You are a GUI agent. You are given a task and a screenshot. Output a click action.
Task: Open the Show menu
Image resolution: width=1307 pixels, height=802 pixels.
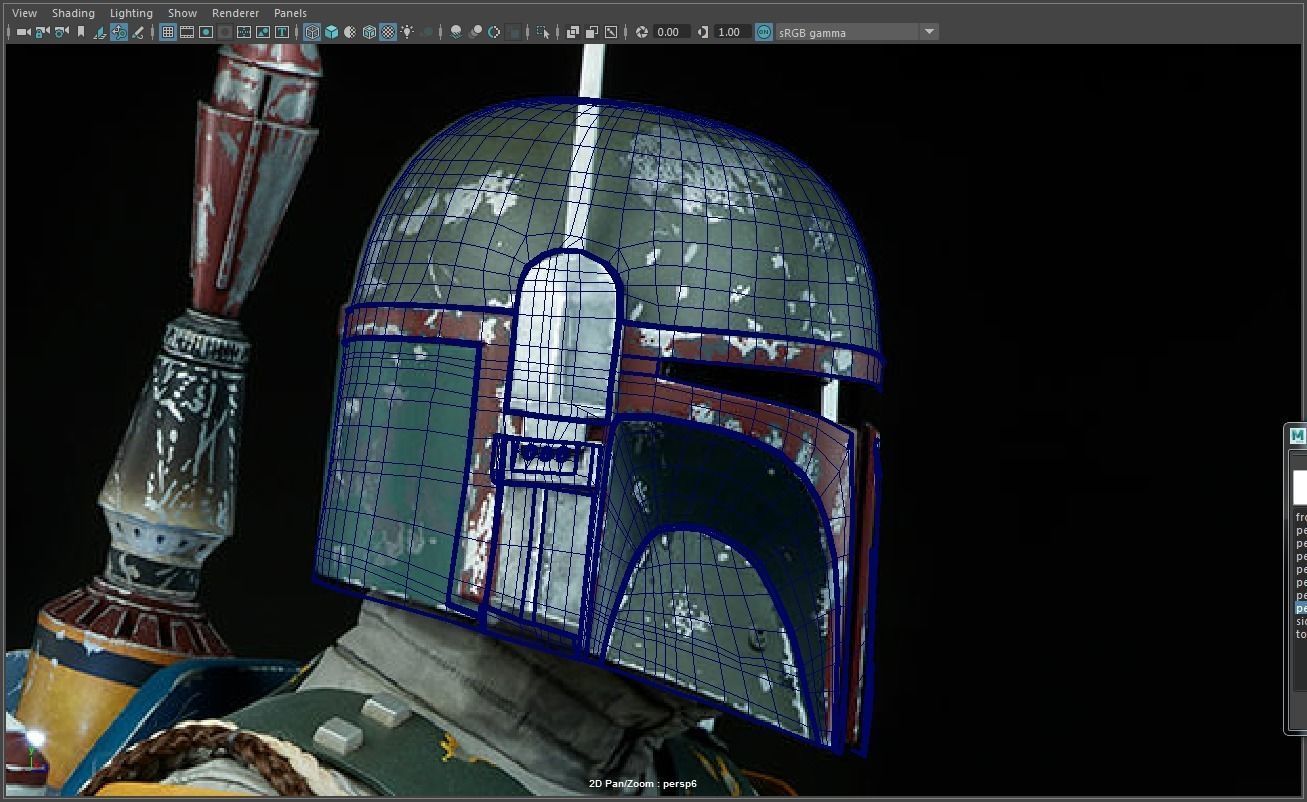[x=182, y=13]
